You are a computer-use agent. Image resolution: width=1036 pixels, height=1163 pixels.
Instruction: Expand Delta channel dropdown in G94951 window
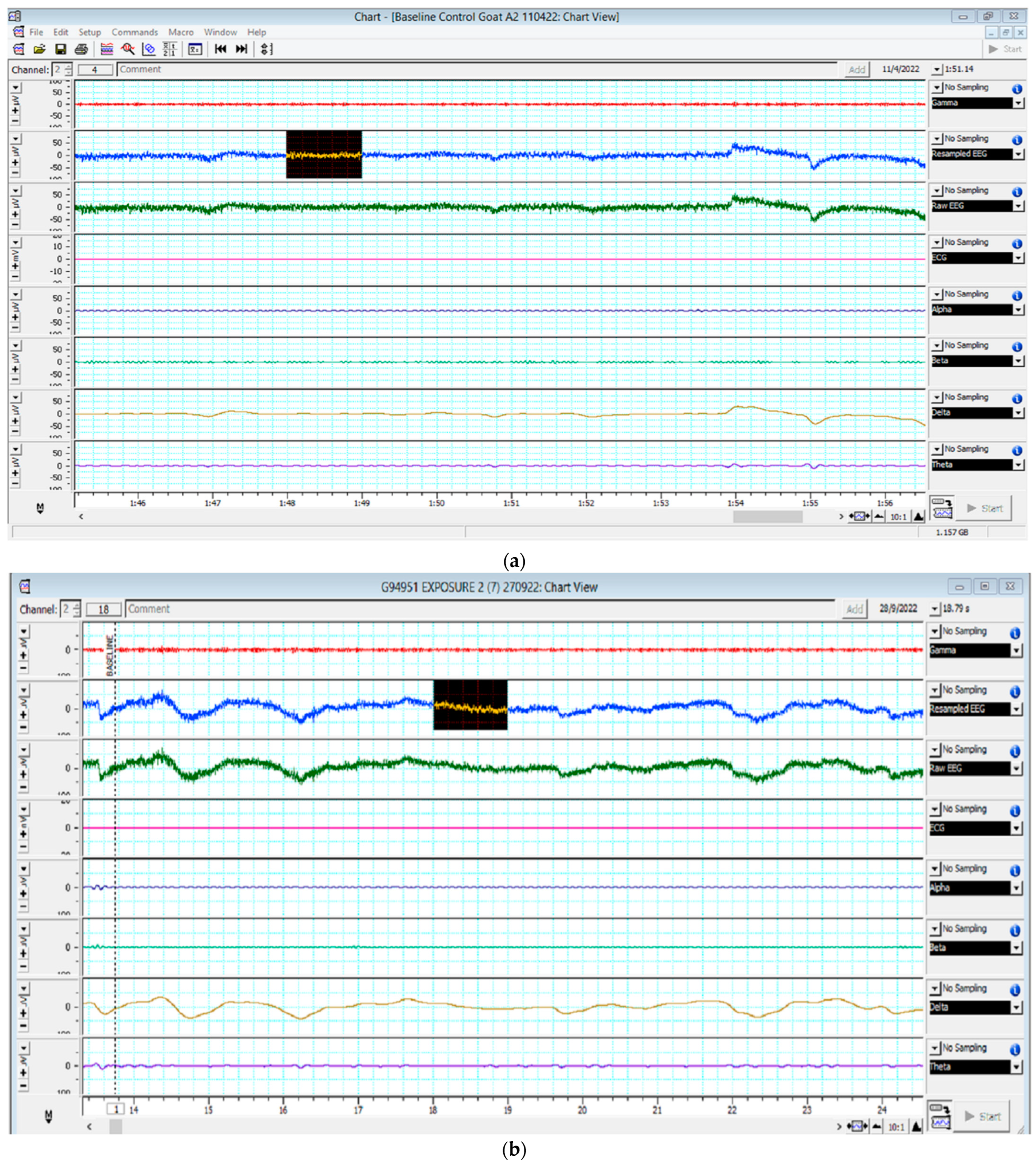point(1016,1008)
